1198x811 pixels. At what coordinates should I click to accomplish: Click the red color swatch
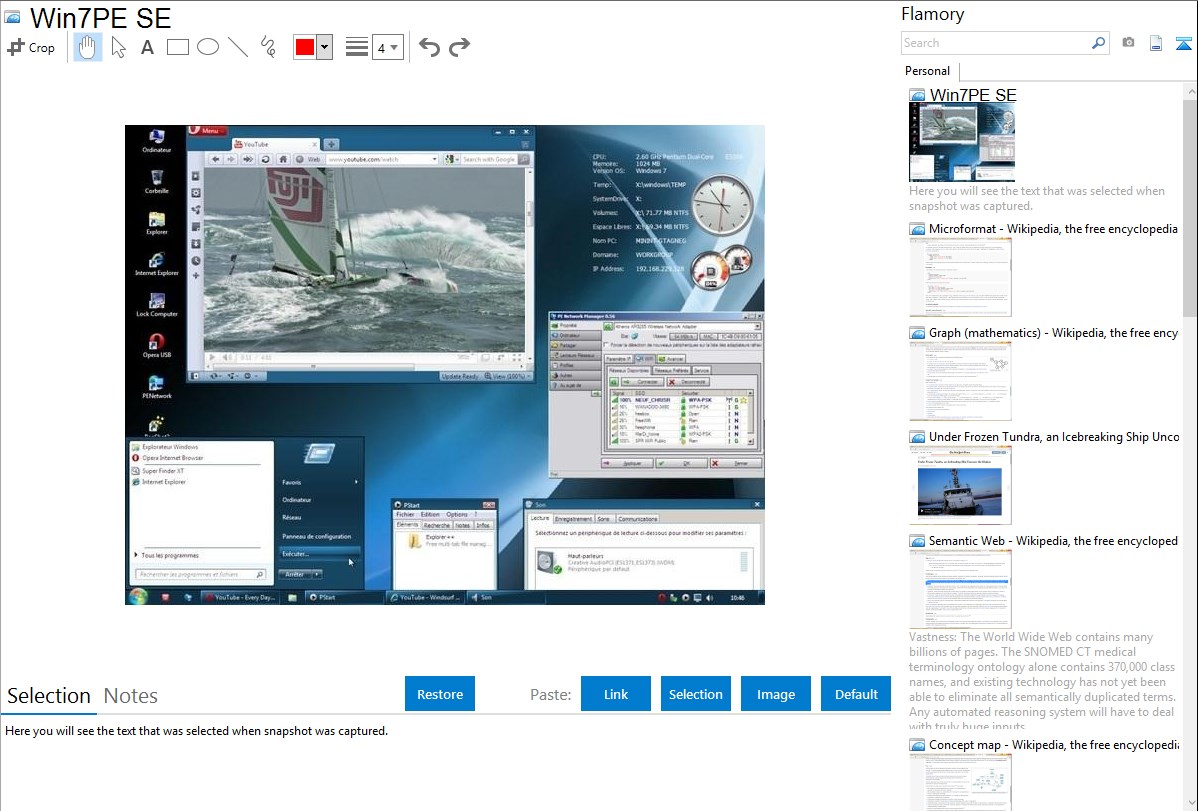[x=305, y=47]
